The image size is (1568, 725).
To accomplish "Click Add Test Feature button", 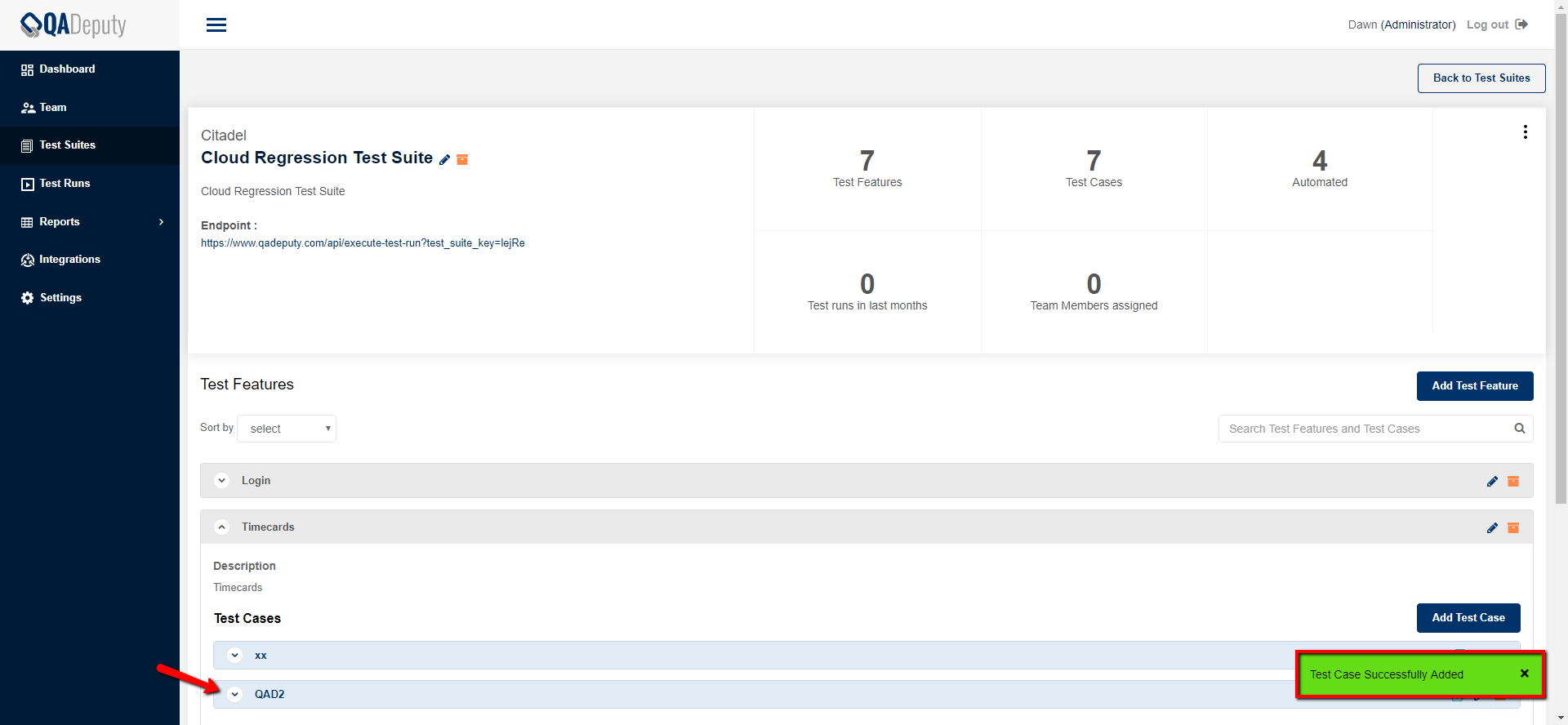I will (1475, 386).
